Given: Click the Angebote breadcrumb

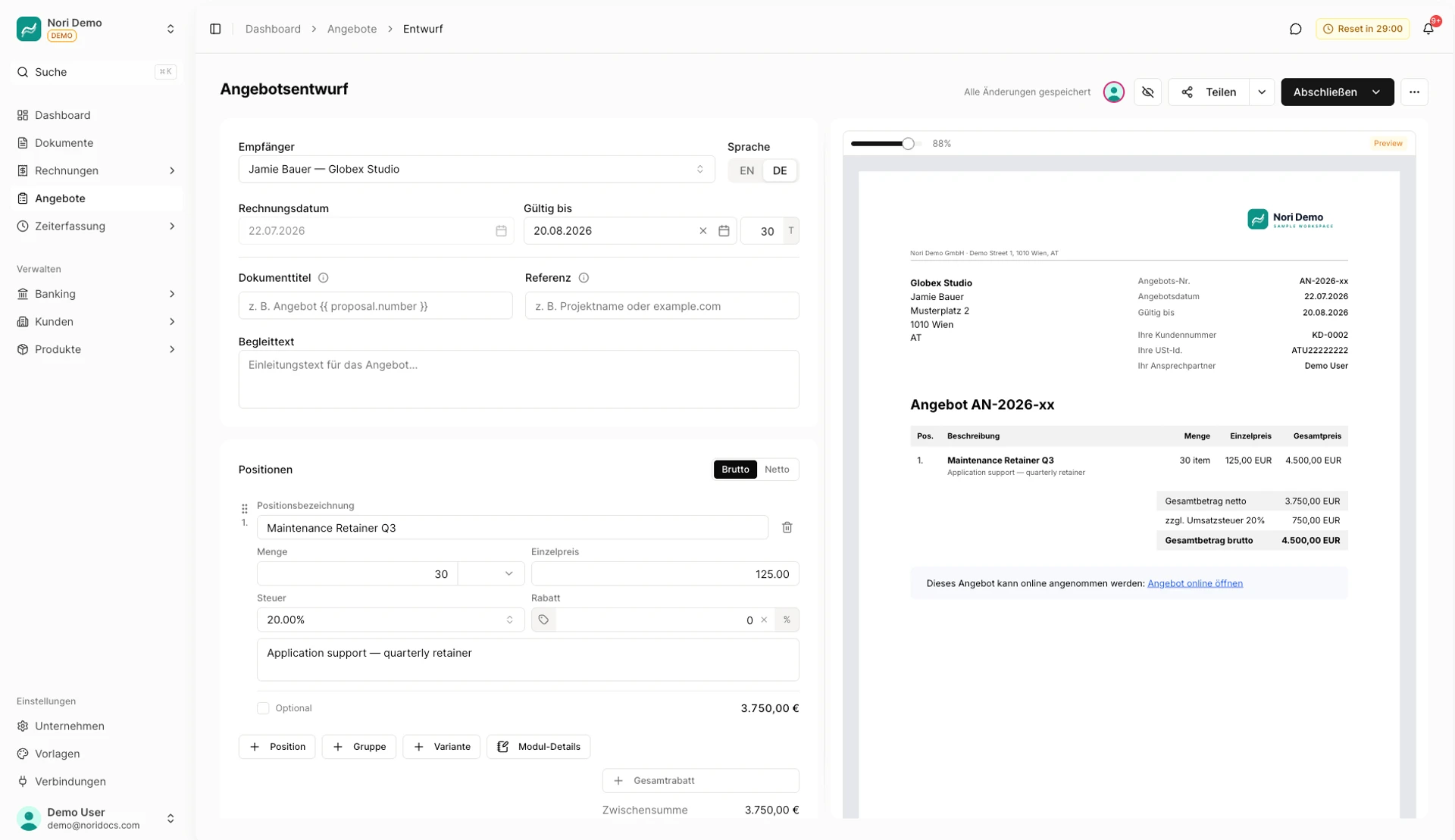Looking at the screenshot, I should tap(352, 29).
